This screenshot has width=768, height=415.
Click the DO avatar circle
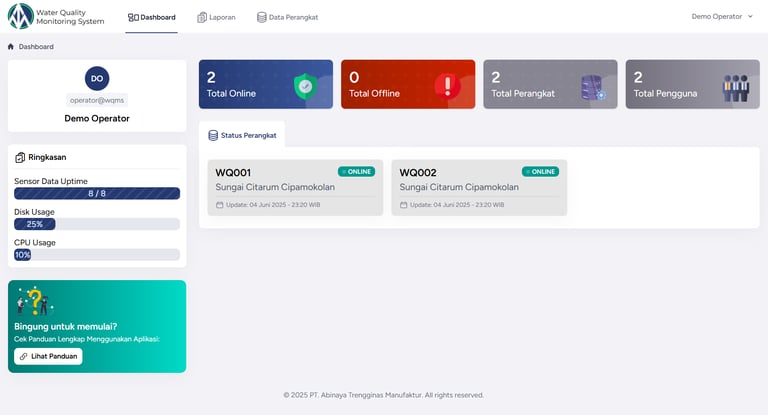tap(97, 78)
